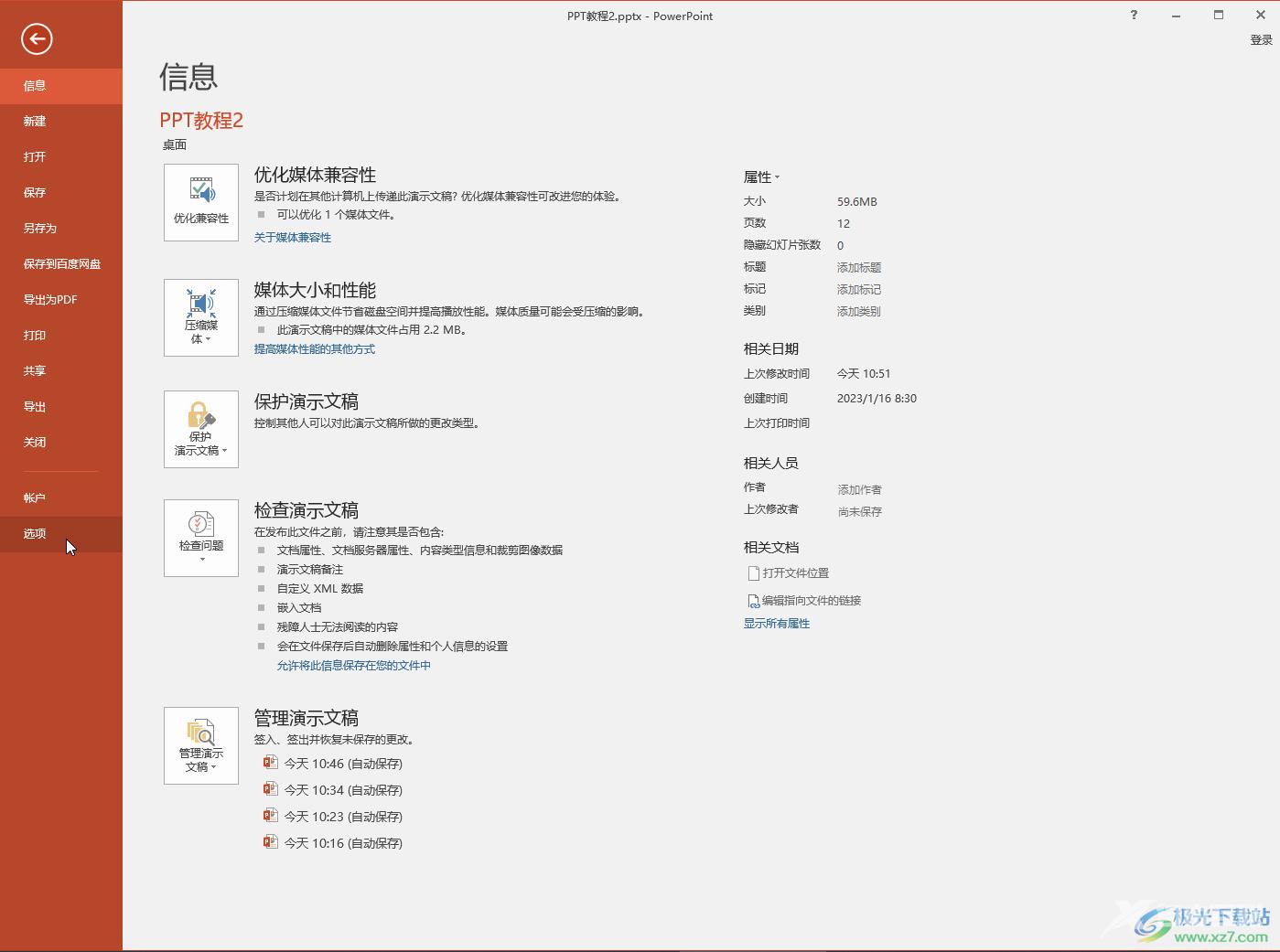Click the 关于媒体兼容性 link
1280x952 pixels.
[293, 238]
